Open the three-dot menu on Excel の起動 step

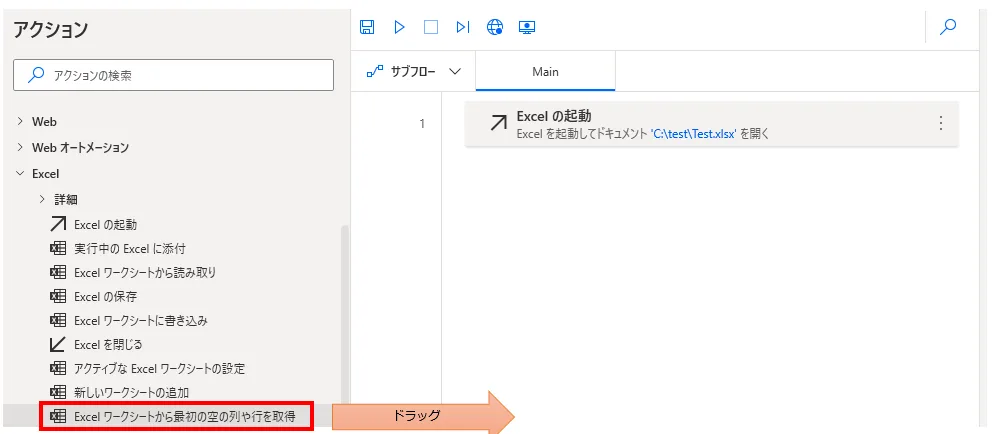click(940, 124)
